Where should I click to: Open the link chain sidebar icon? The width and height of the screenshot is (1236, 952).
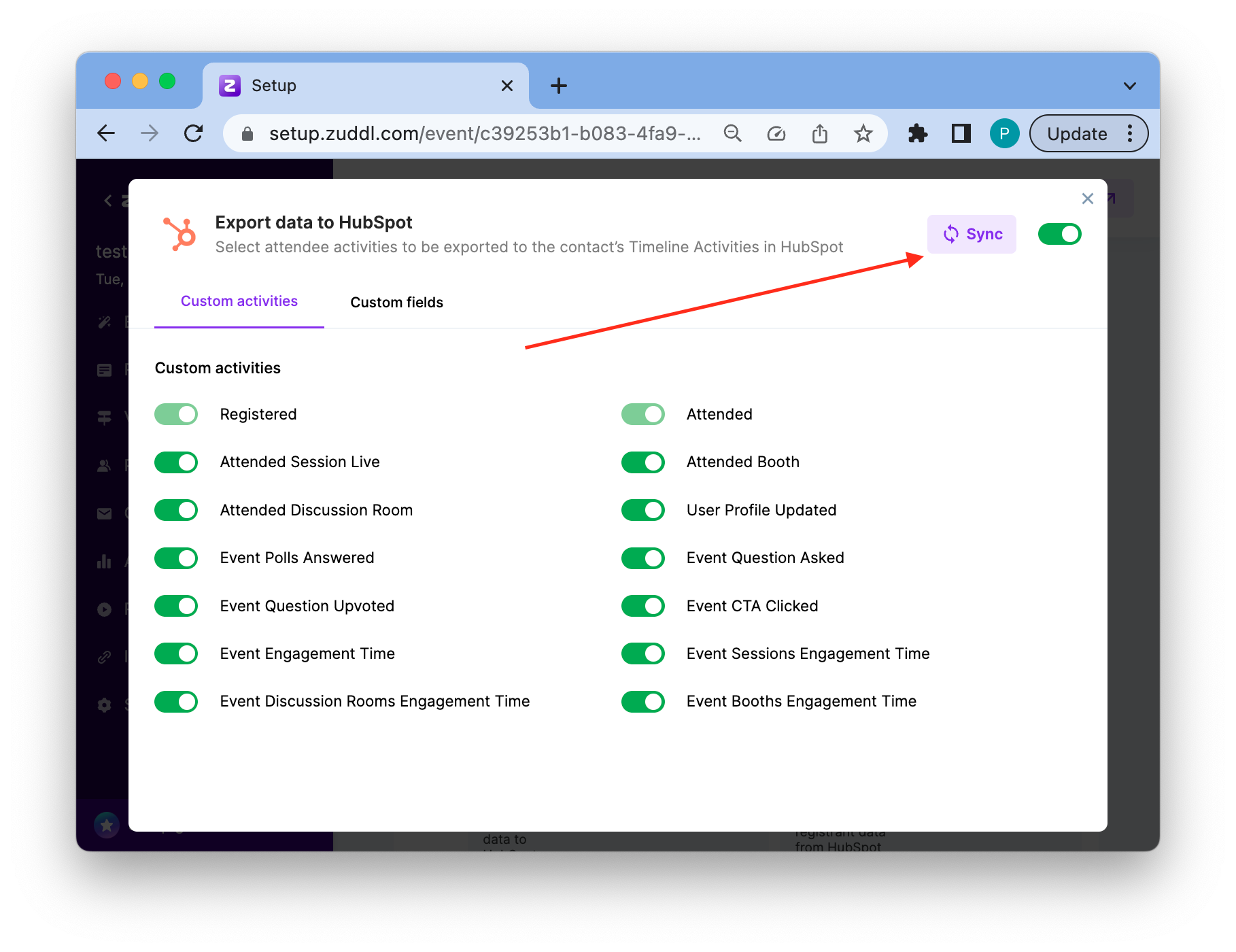tap(104, 657)
